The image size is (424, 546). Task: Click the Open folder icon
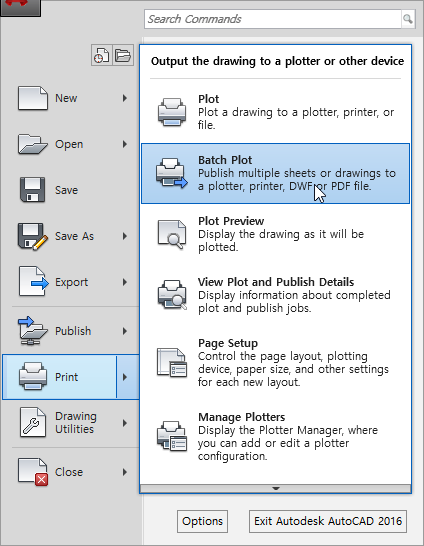click(x=33, y=144)
